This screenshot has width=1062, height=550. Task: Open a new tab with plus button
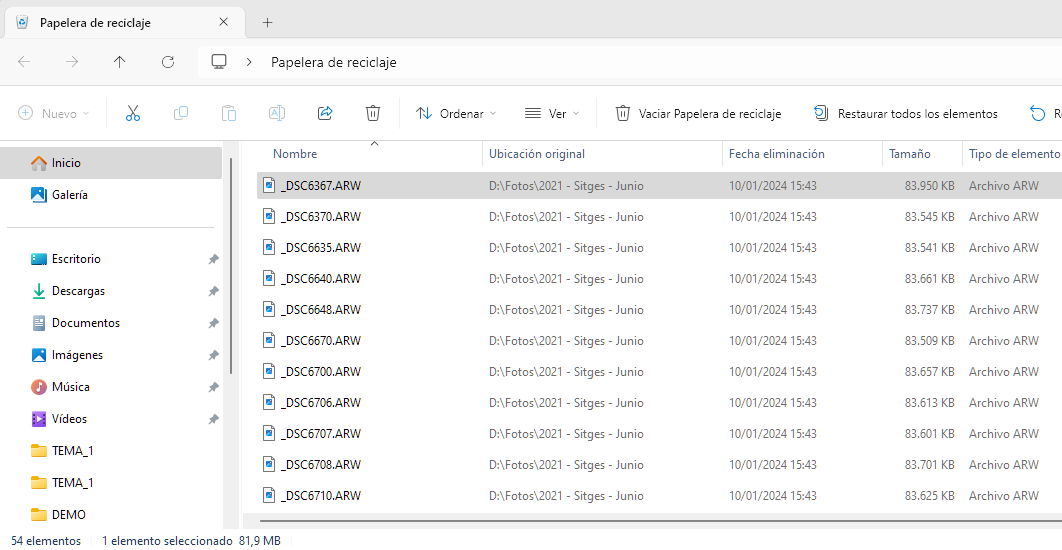[267, 22]
